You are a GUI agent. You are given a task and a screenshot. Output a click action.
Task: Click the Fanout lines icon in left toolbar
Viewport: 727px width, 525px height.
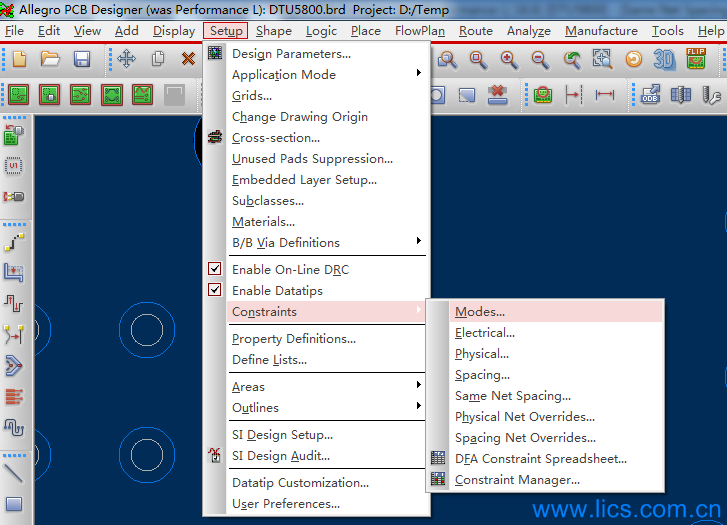click(x=13, y=397)
